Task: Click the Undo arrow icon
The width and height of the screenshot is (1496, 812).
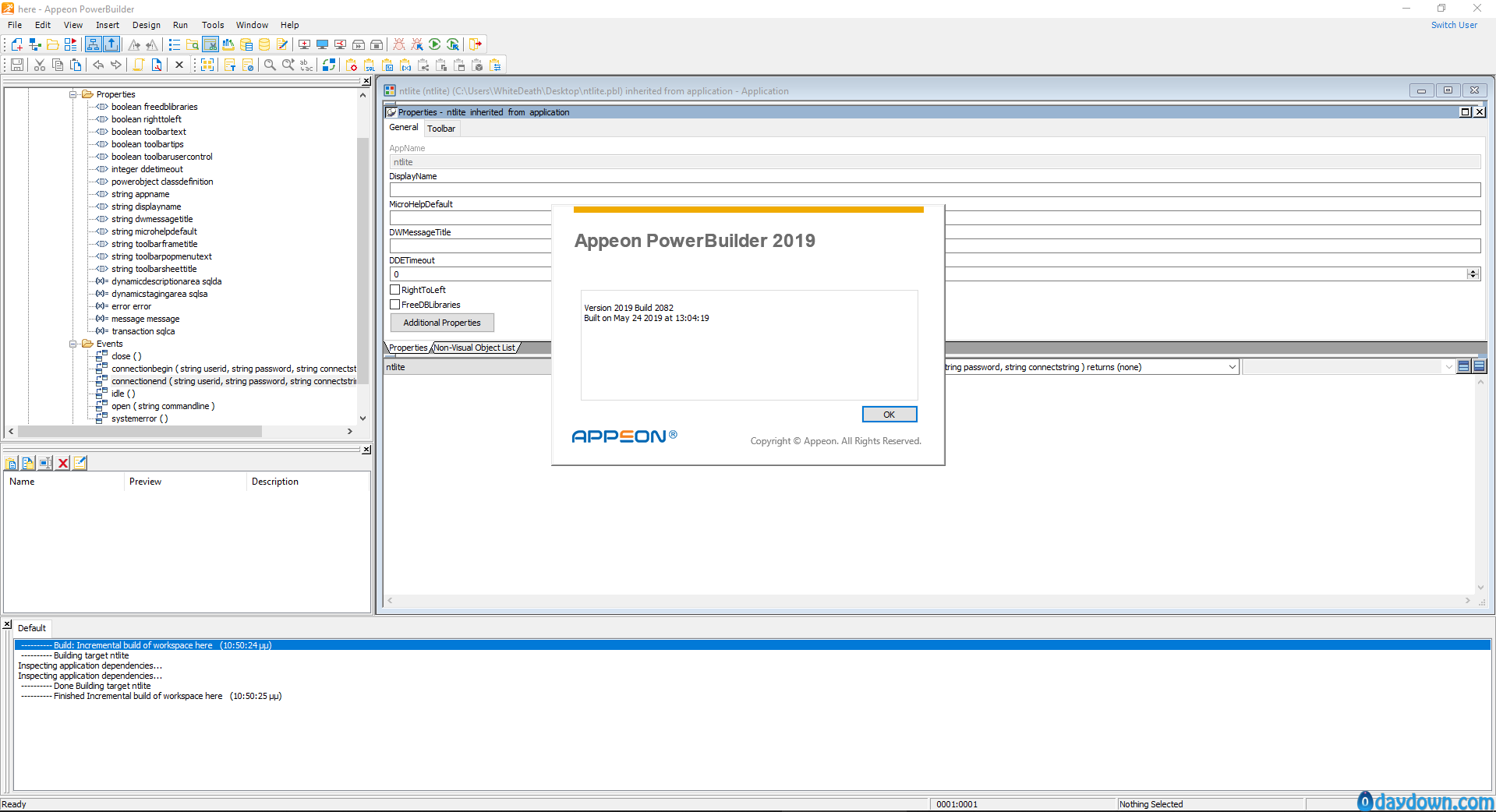Action: point(98,65)
